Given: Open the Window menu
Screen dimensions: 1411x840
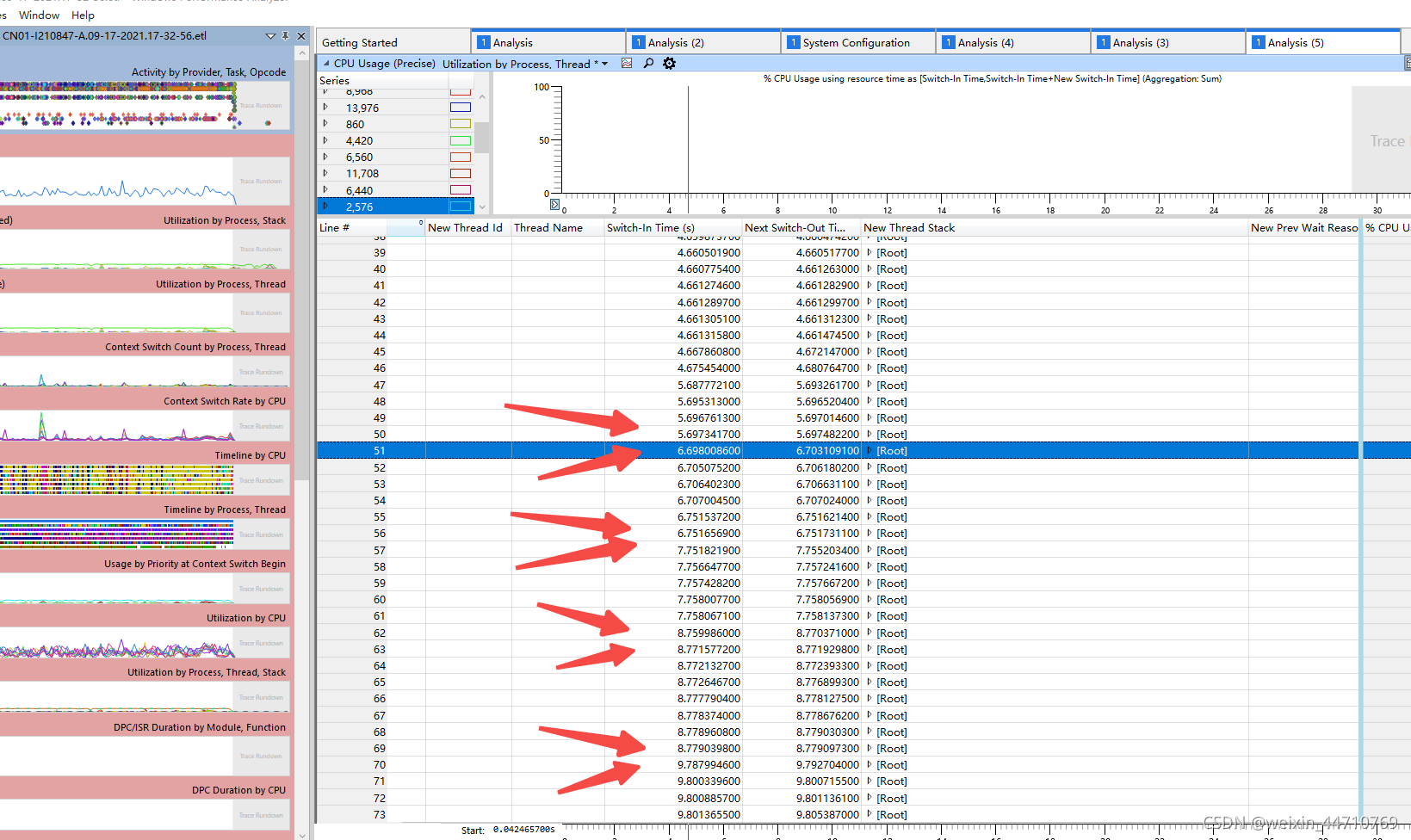Looking at the screenshot, I should click(39, 15).
